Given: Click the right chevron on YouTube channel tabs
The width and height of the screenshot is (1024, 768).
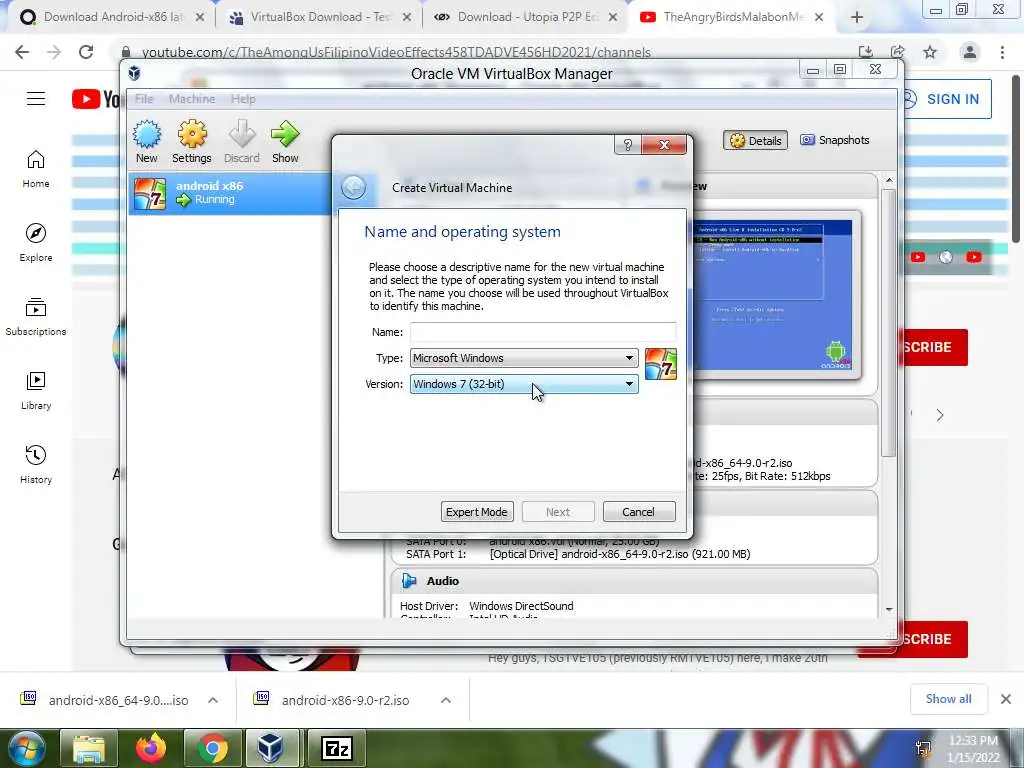Looking at the screenshot, I should 940,415.
